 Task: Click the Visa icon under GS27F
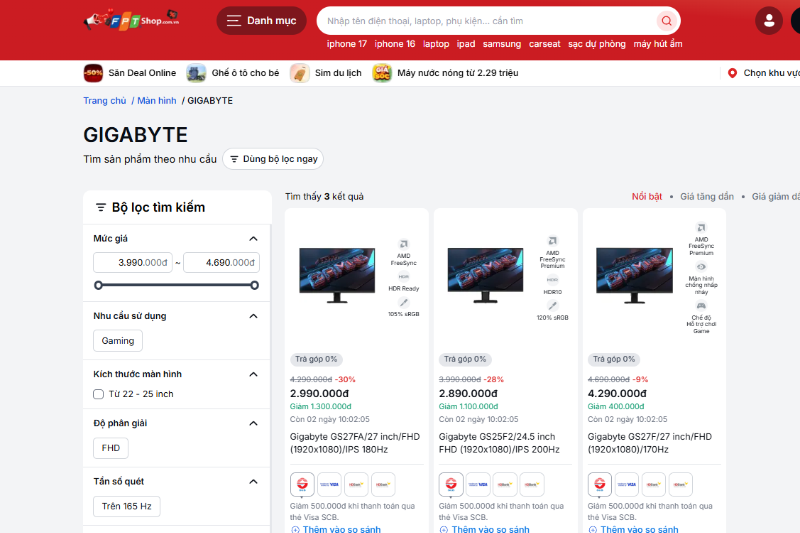(627, 484)
